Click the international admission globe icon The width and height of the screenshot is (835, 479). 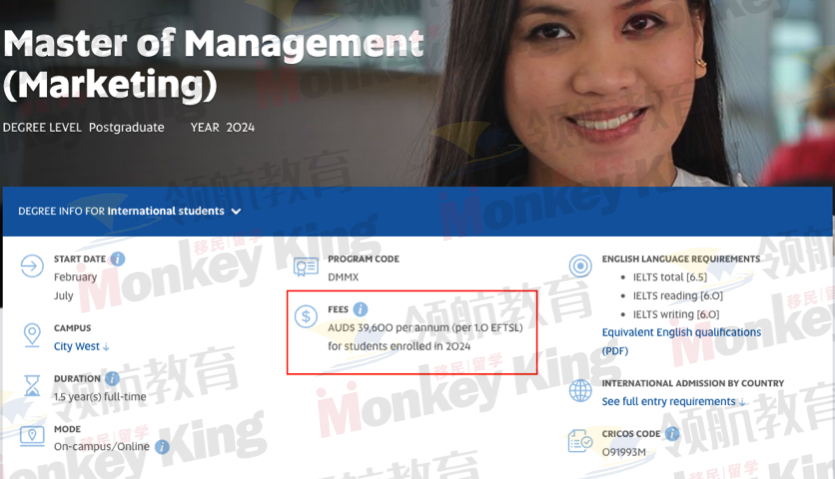(x=580, y=391)
